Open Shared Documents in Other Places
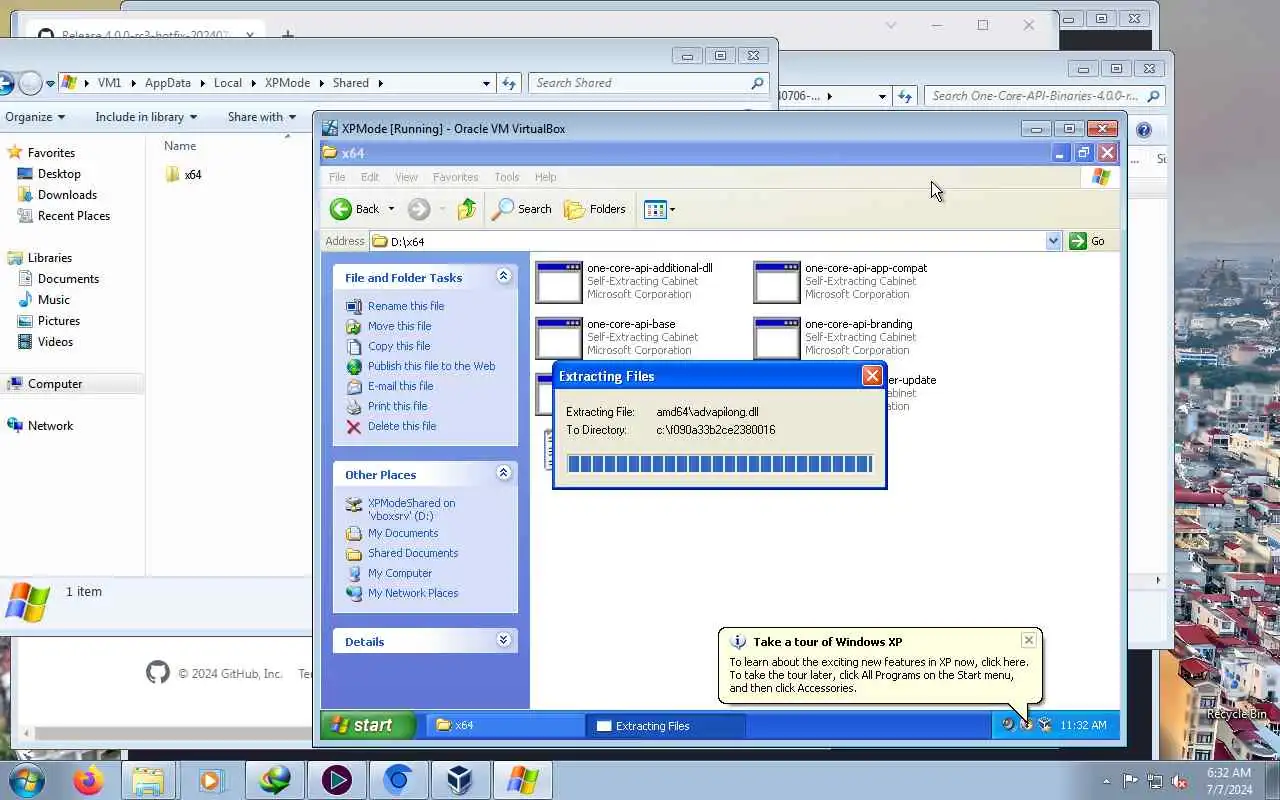 pyautogui.click(x=413, y=553)
